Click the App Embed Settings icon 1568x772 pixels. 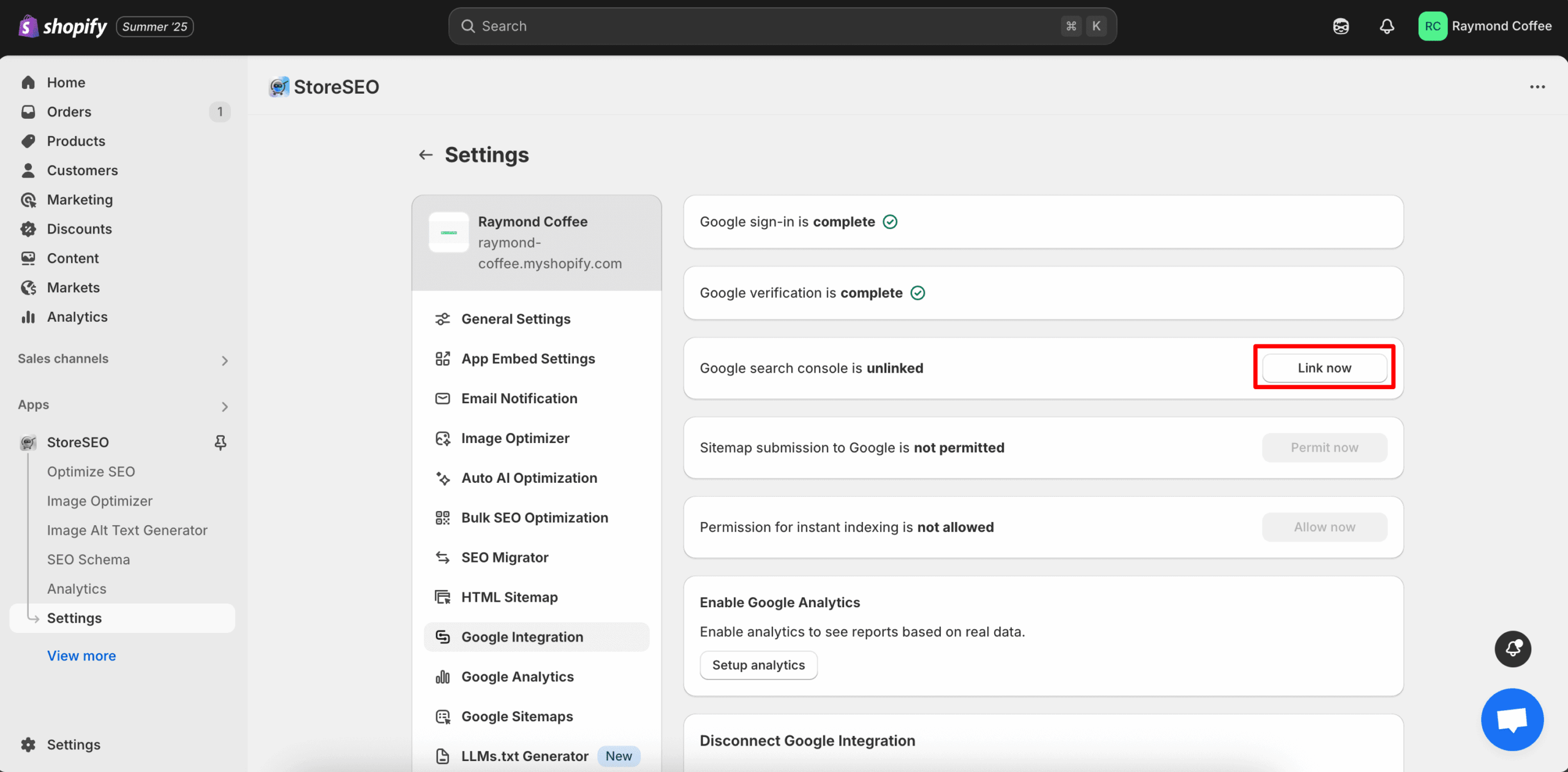click(x=442, y=359)
